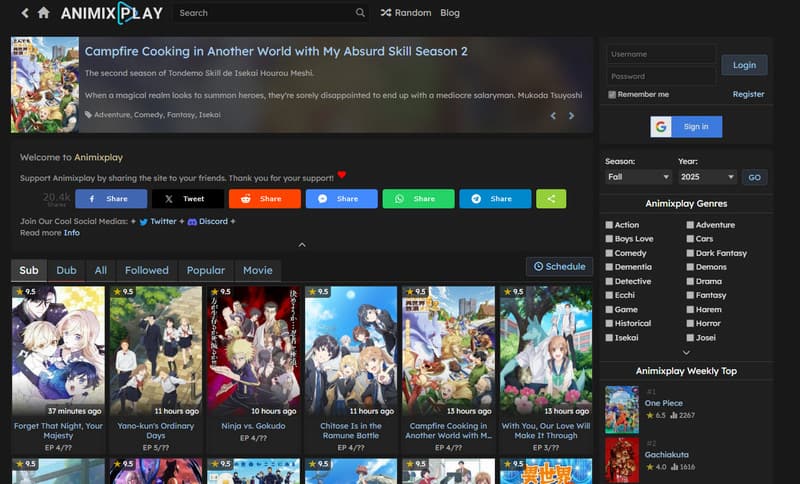Check the Isekai genre box
The image size is (800, 484).
(x=609, y=338)
